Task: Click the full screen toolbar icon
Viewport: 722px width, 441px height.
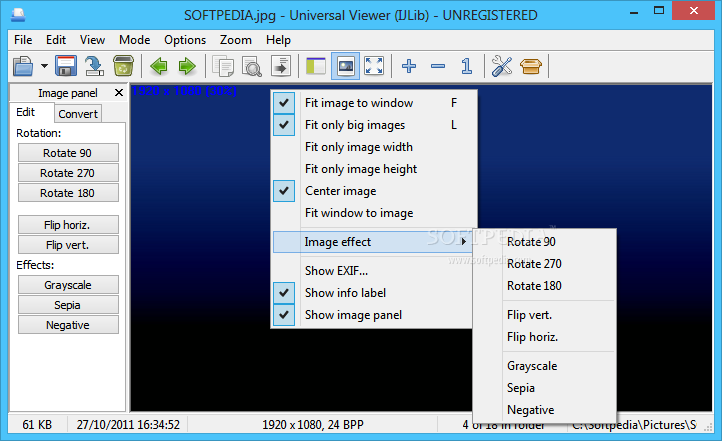Action: (x=374, y=66)
